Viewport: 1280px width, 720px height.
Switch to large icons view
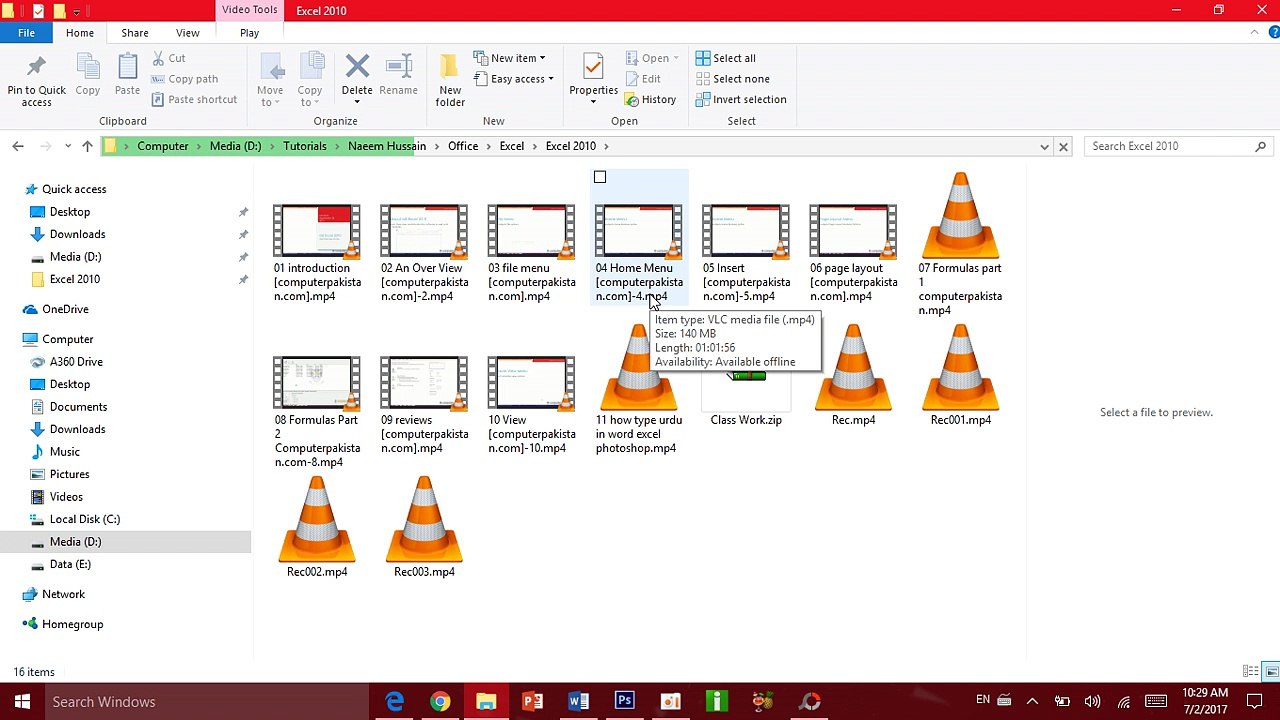coord(1271,671)
